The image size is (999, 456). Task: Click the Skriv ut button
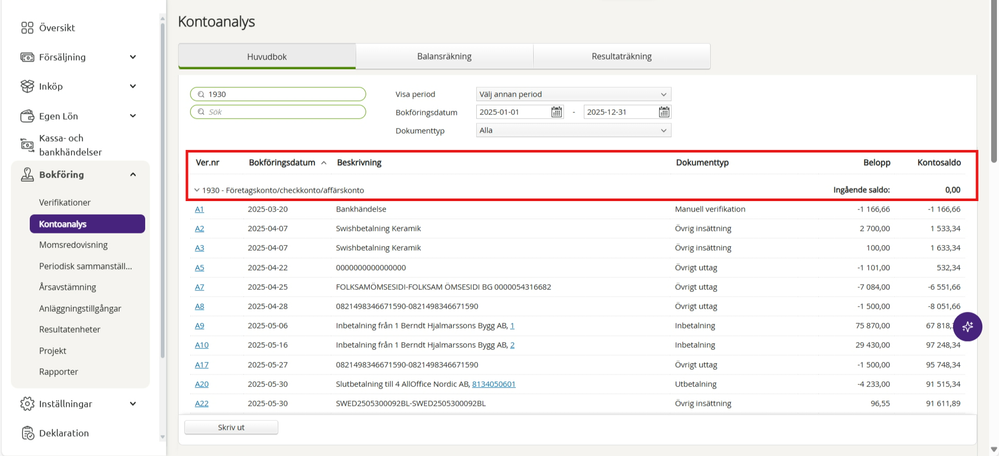[231, 427]
